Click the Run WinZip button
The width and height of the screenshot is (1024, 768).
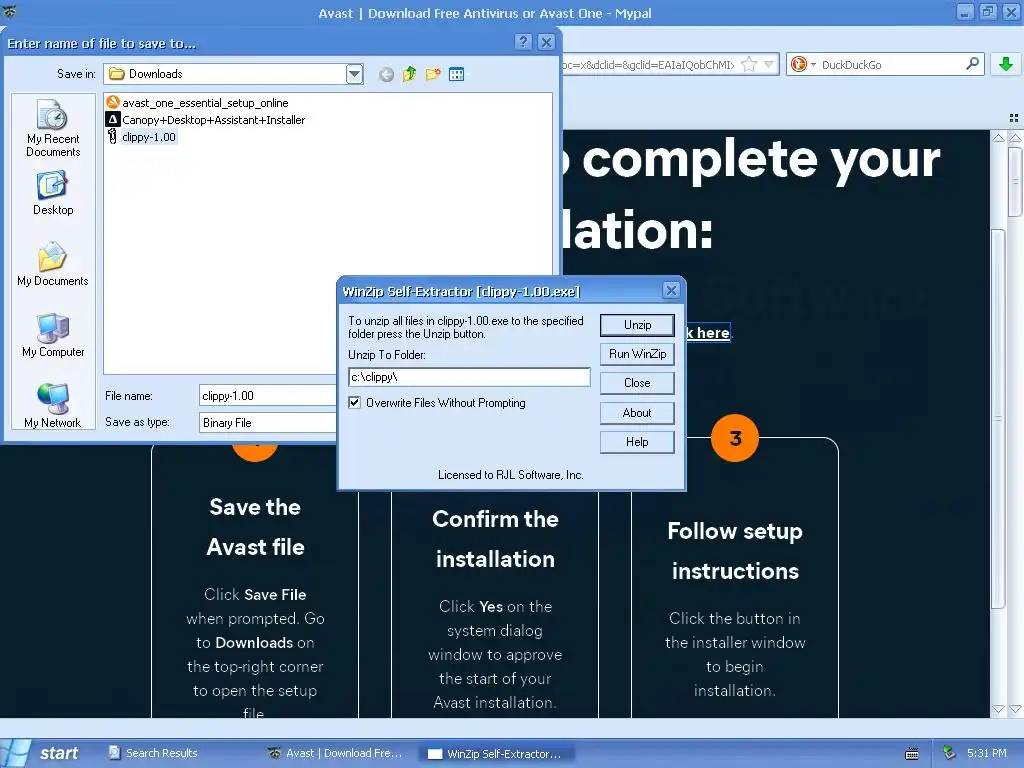[637, 354]
